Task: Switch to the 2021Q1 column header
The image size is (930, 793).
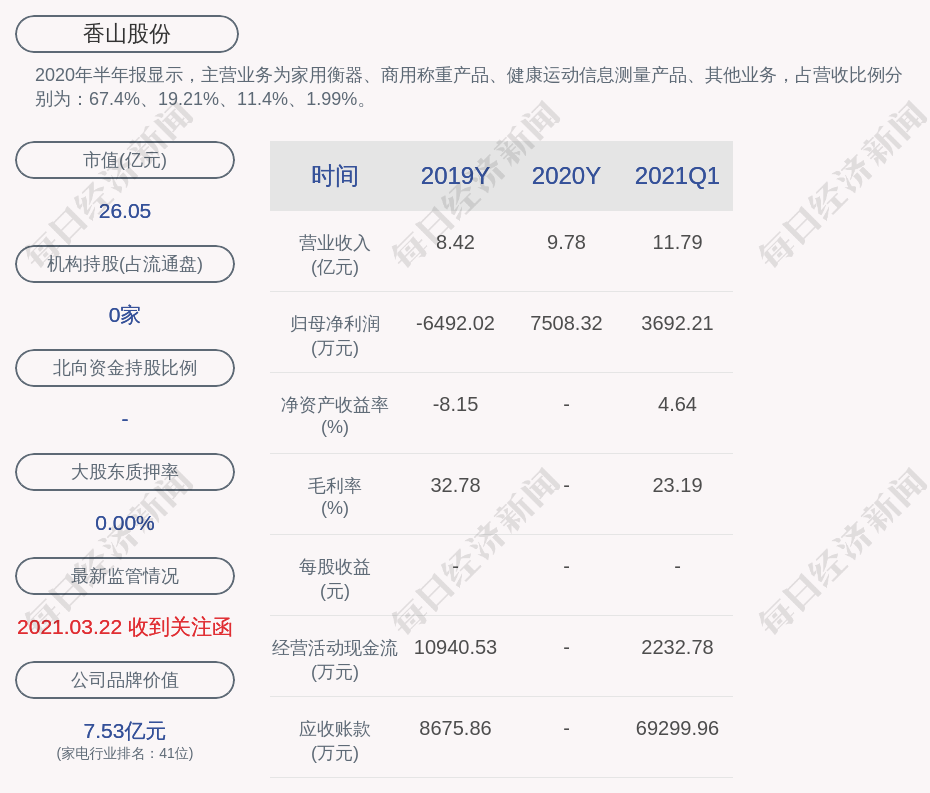Action: pyautogui.click(x=677, y=176)
